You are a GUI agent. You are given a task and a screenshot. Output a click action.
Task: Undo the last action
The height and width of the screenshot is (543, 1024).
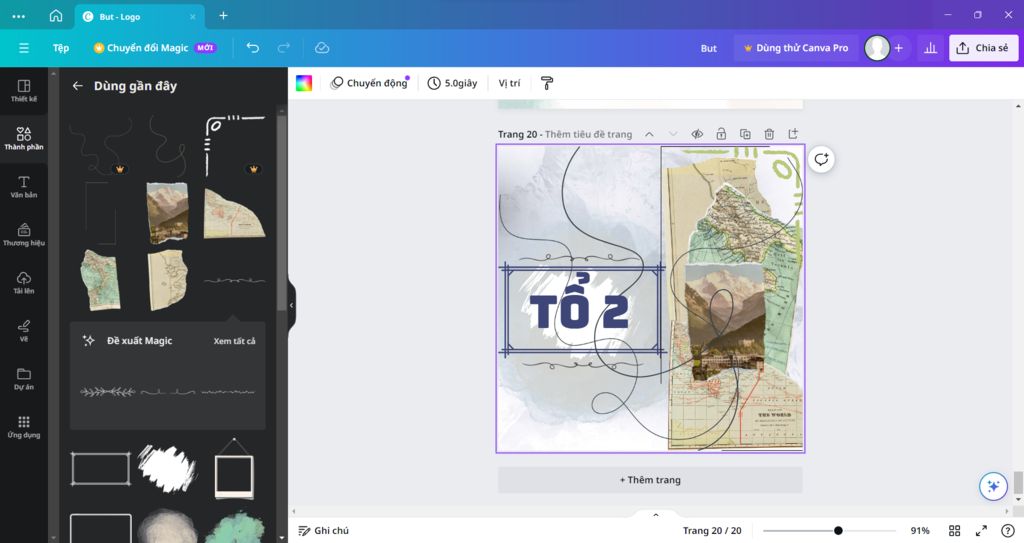pyautogui.click(x=253, y=48)
